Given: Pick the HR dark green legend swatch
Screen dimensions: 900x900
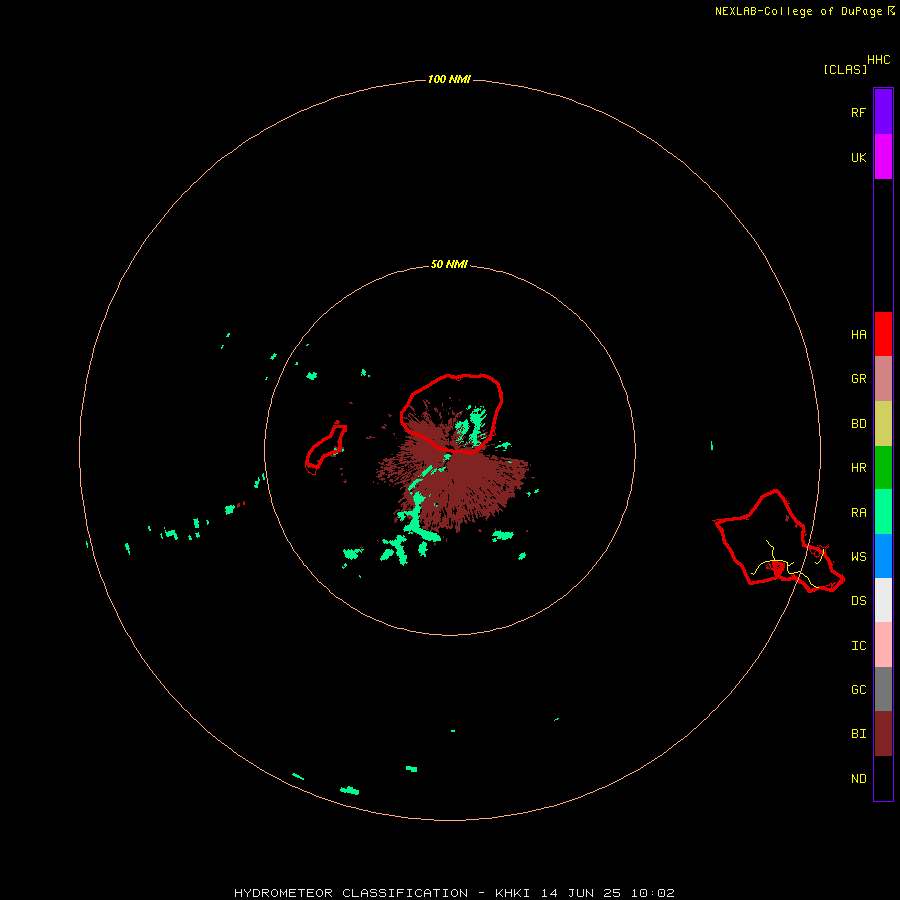Looking at the screenshot, I should pyautogui.click(x=883, y=468).
